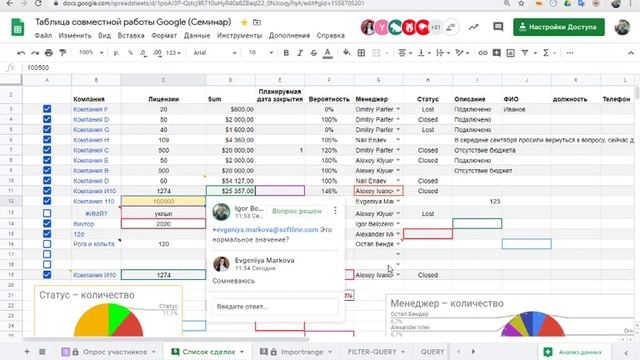Screen dimensions: 640x360
Task: Click the Add sheet plus icon
Action: [x=27, y=351]
